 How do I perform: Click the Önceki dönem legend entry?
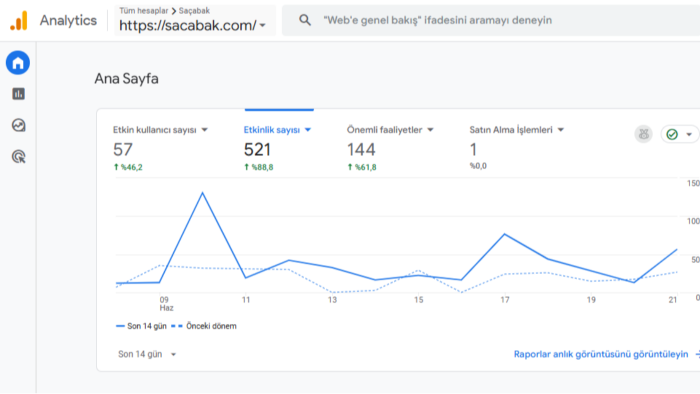(x=204, y=326)
